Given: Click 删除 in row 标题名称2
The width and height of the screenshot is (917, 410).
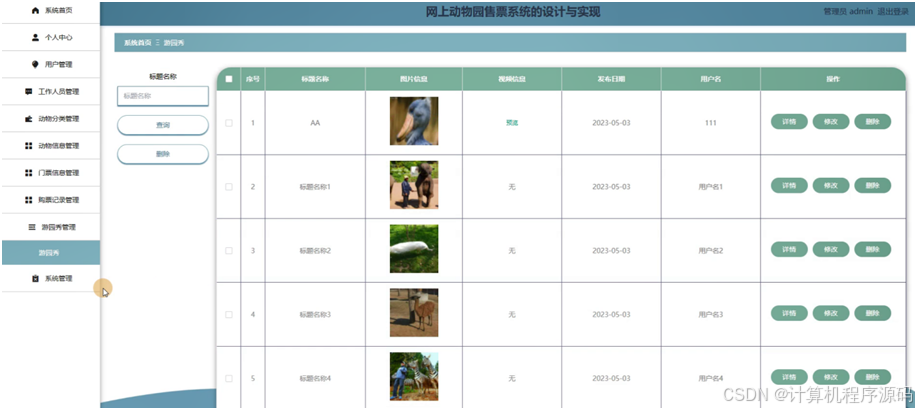Looking at the screenshot, I should tap(873, 249).
